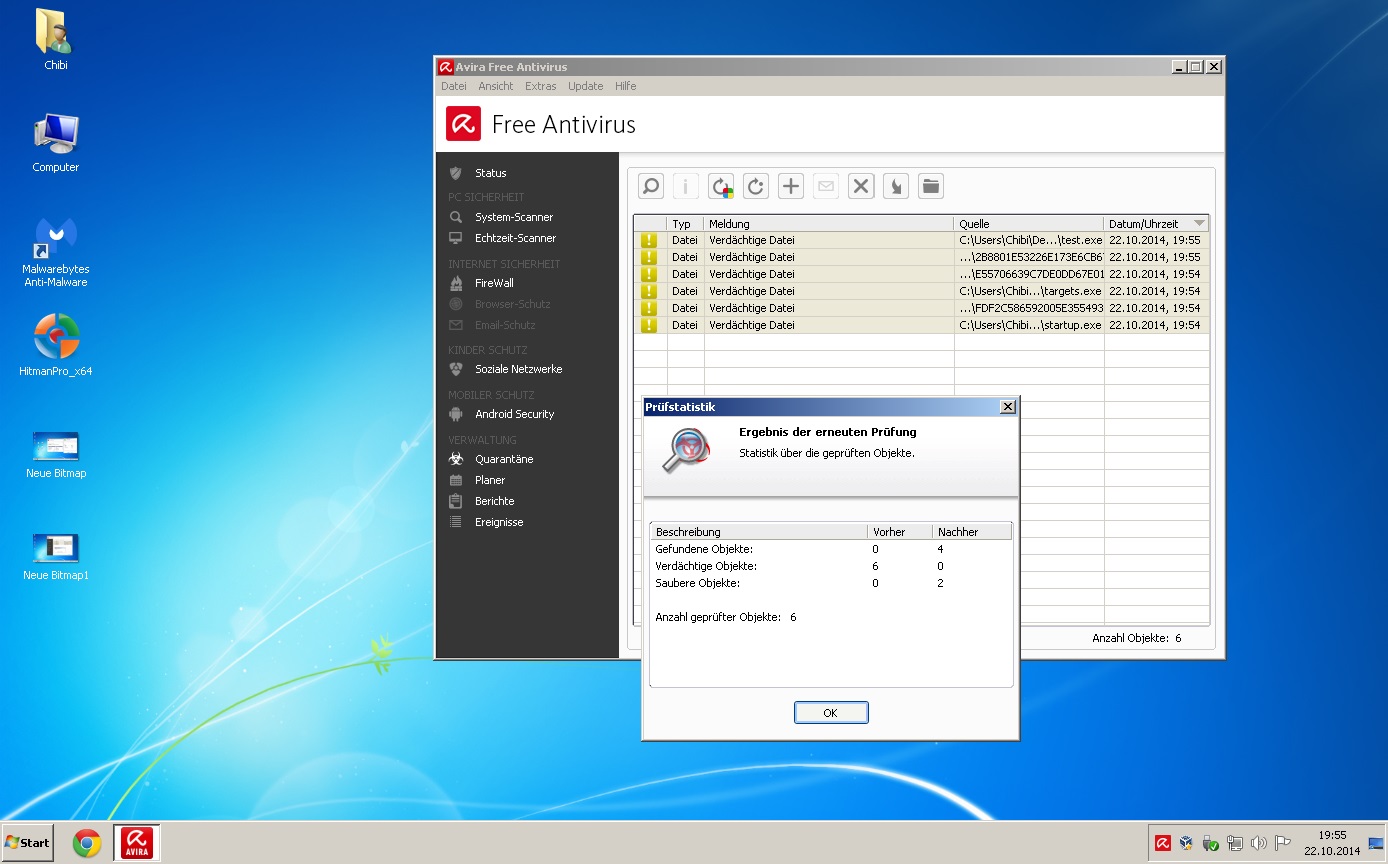Click the greyed envelope send-file icon

coord(826,186)
